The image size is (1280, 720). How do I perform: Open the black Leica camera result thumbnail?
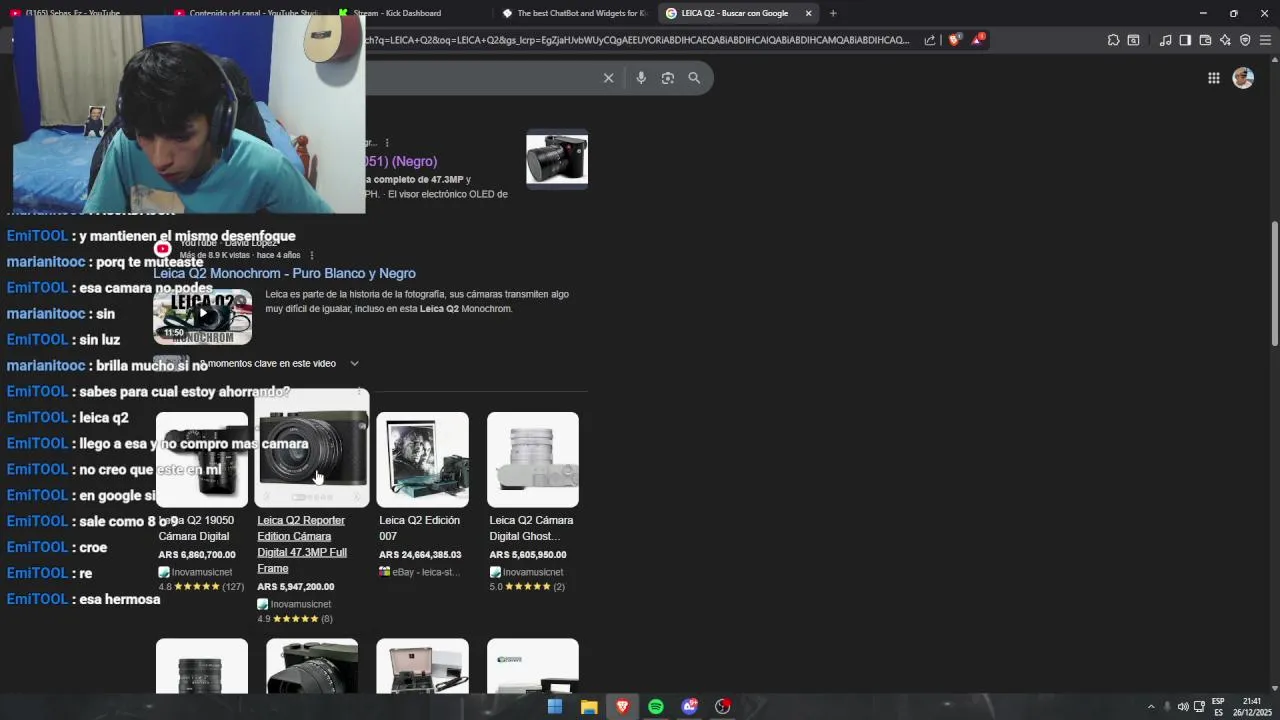pos(557,158)
